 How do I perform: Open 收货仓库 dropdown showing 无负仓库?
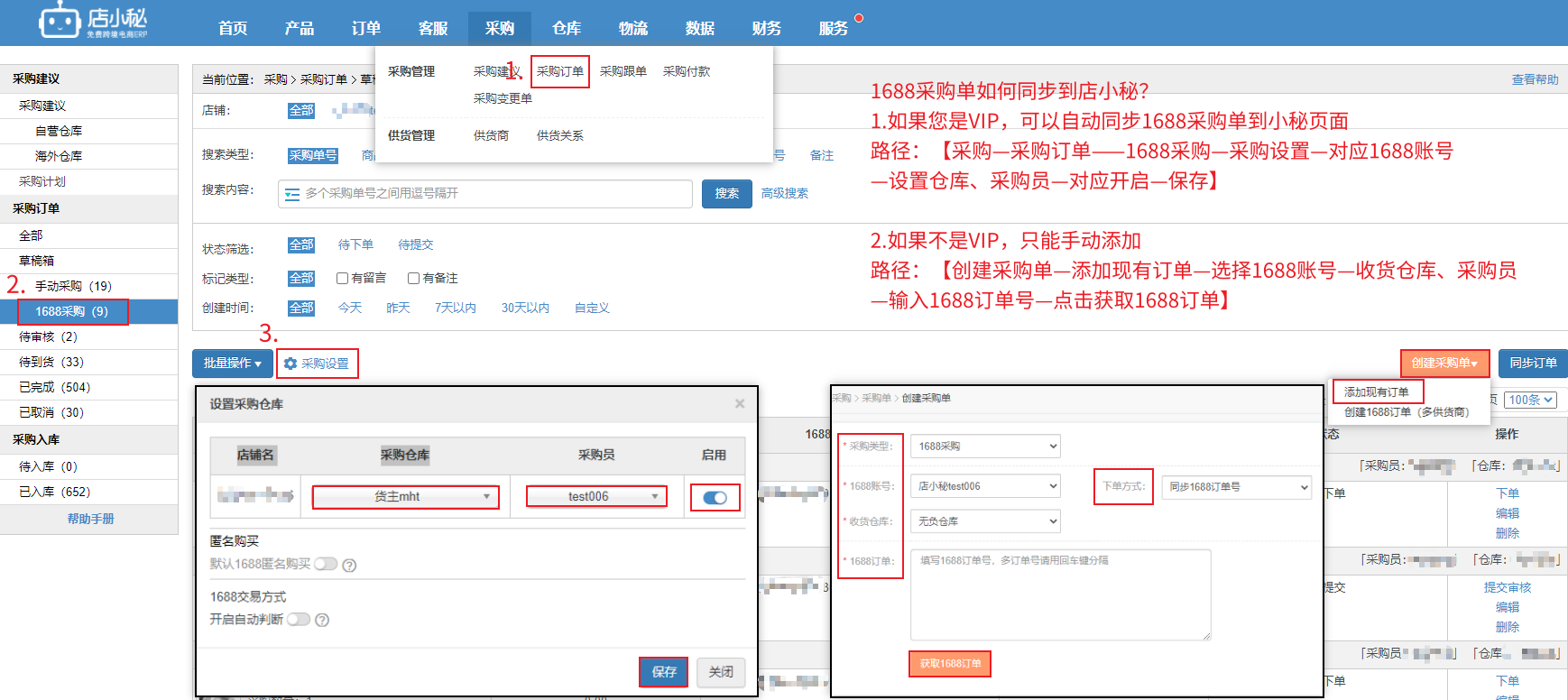(x=985, y=521)
